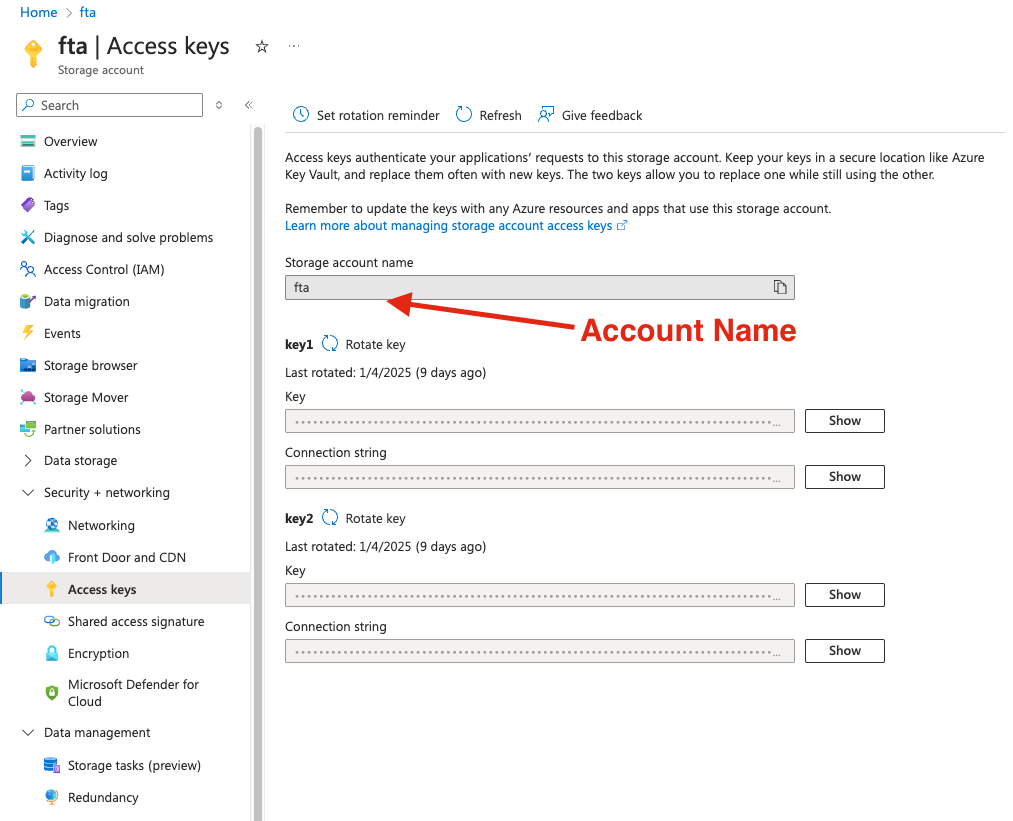Open Shared access signature page
This screenshot has height=821, width=1013.
click(x=136, y=621)
